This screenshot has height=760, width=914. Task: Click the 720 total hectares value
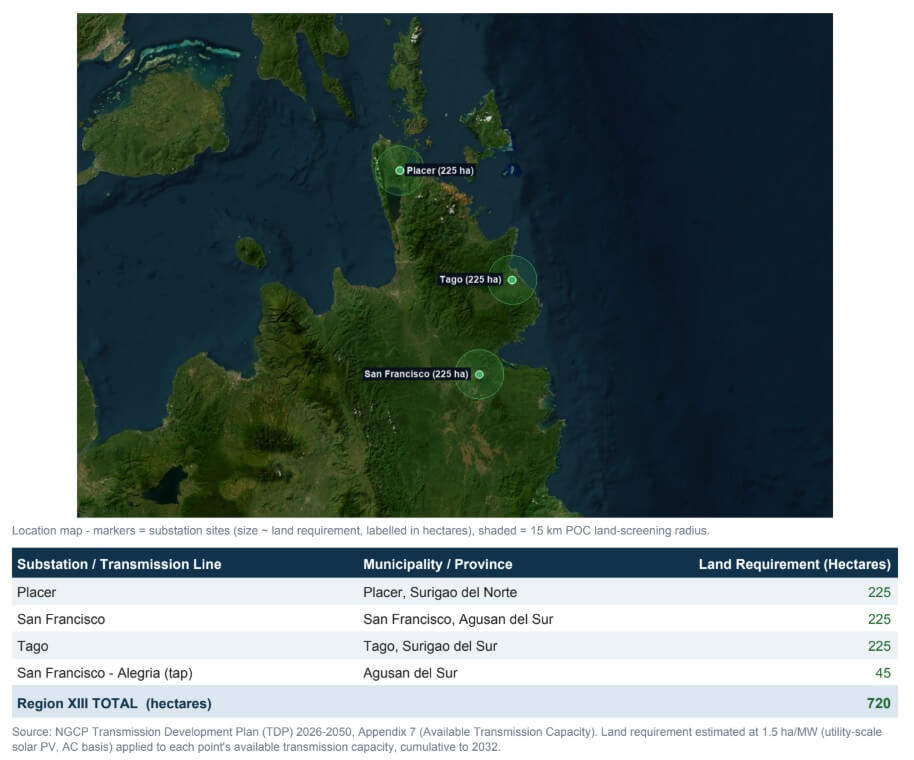pyautogui.click(x=878, y=703)
